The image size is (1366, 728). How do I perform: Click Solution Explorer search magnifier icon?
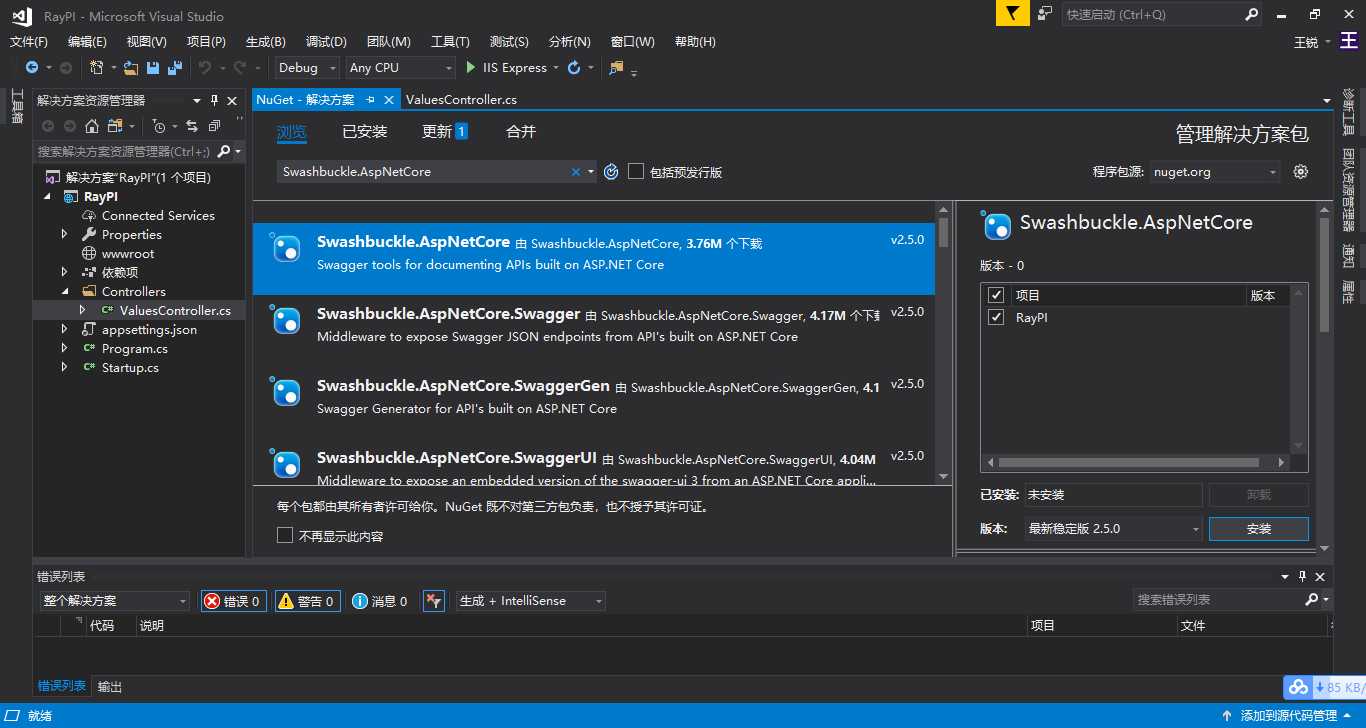[224, 151]
